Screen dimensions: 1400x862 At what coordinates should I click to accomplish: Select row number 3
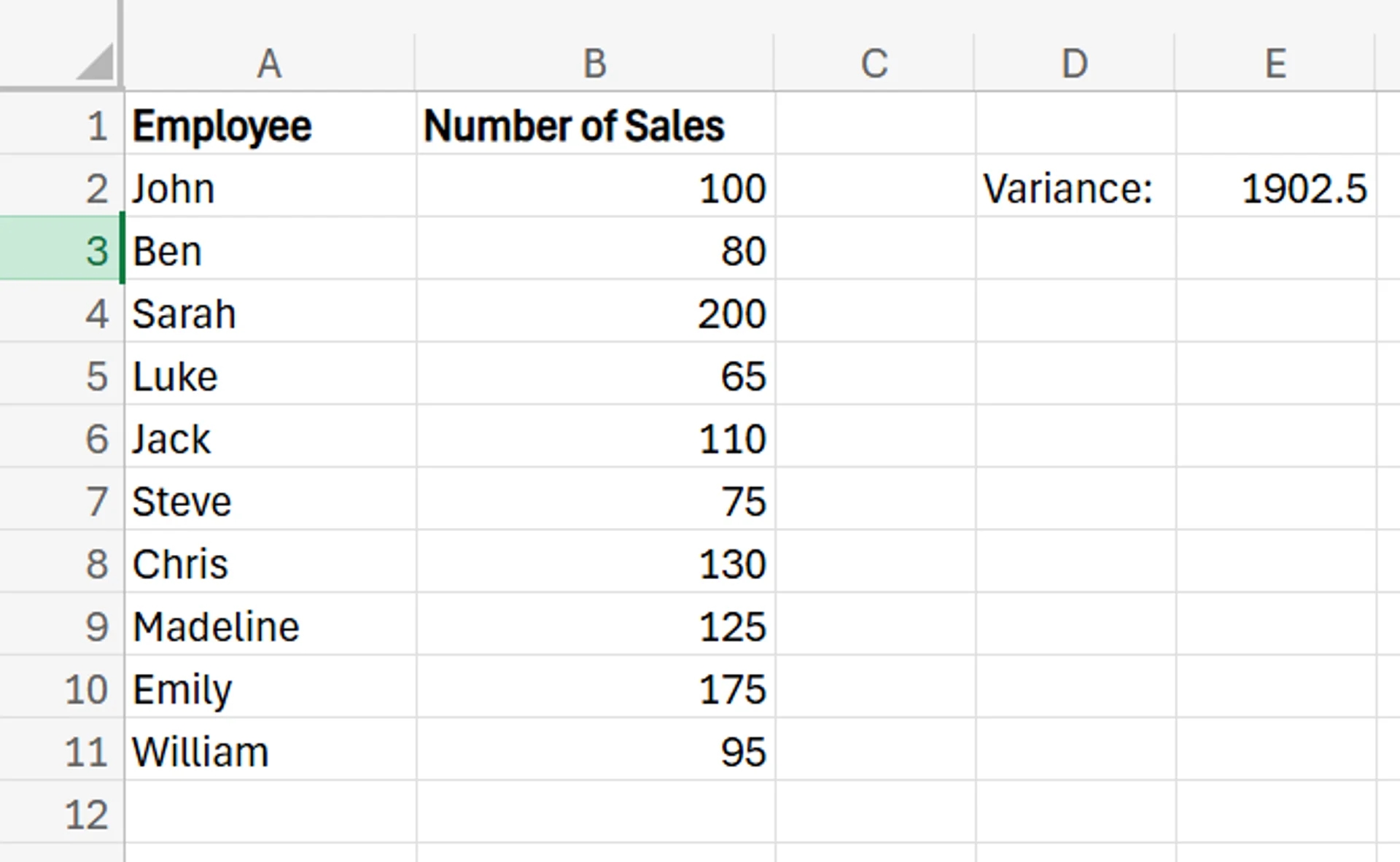click(x=87, y=250)
